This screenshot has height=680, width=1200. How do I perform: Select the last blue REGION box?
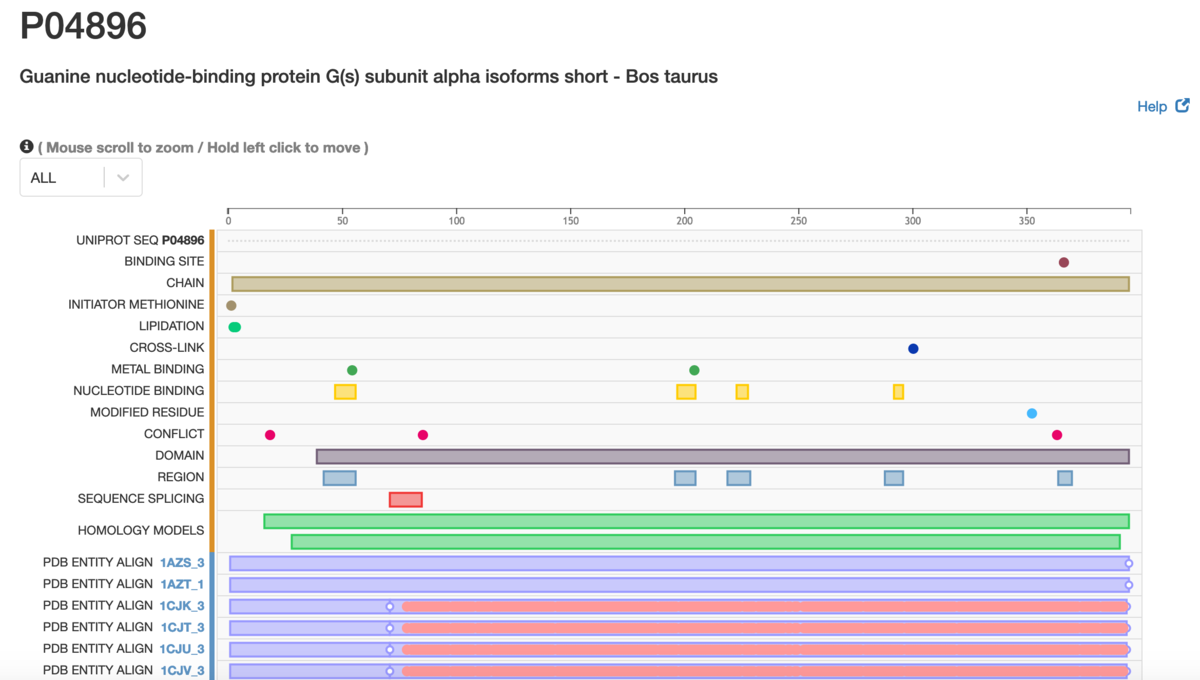coord(1065,478)
